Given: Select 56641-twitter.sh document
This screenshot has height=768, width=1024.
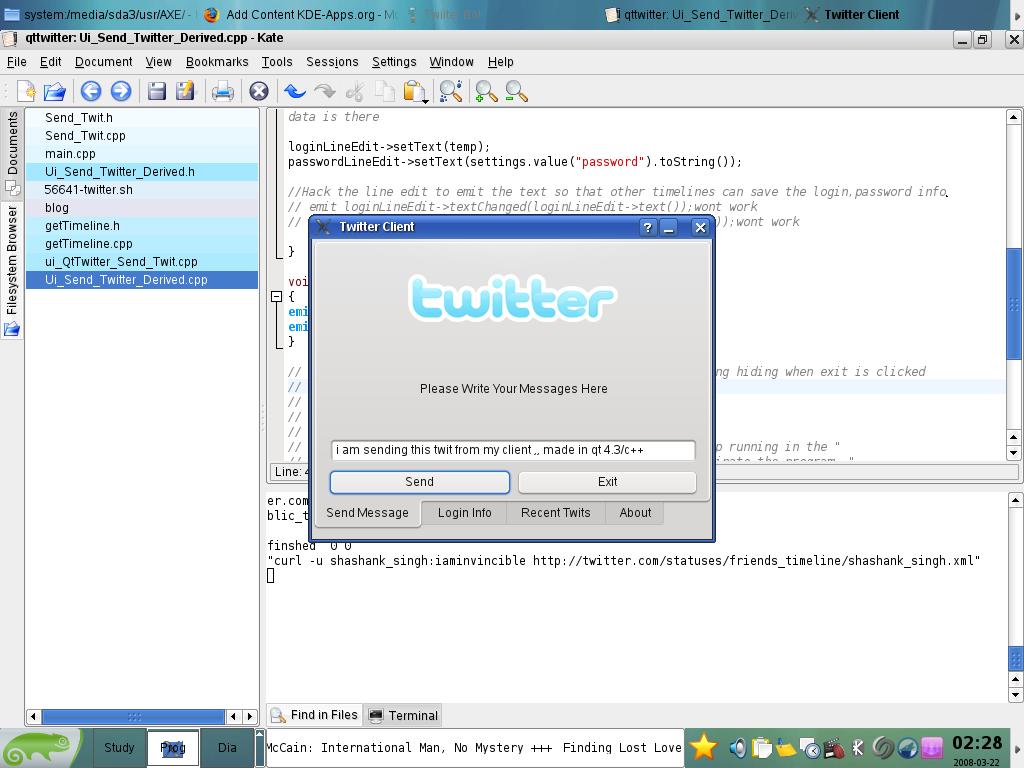Looking at the screenshot, I should click(x=142, y=189).
